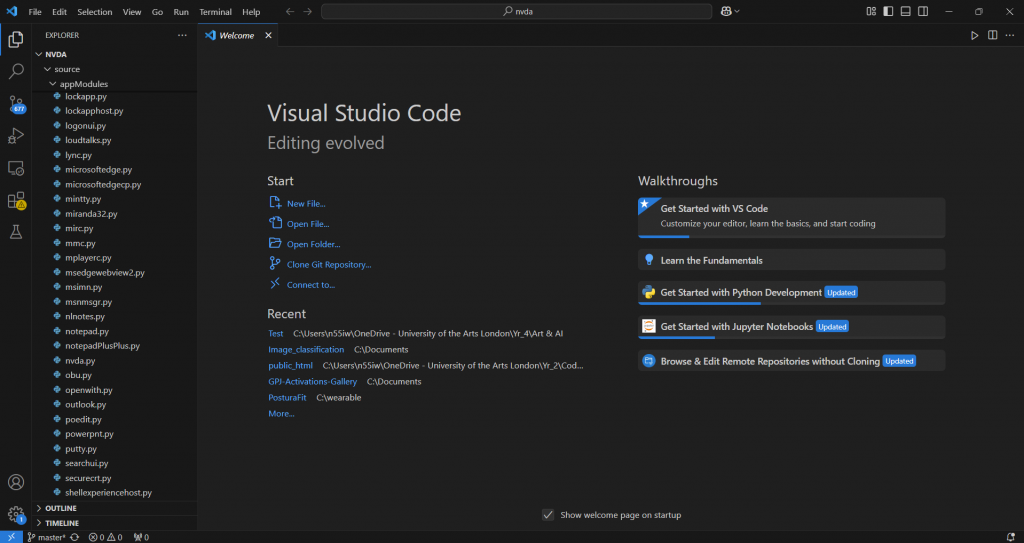
Task: Click New File link
Action: coord(306,204)
